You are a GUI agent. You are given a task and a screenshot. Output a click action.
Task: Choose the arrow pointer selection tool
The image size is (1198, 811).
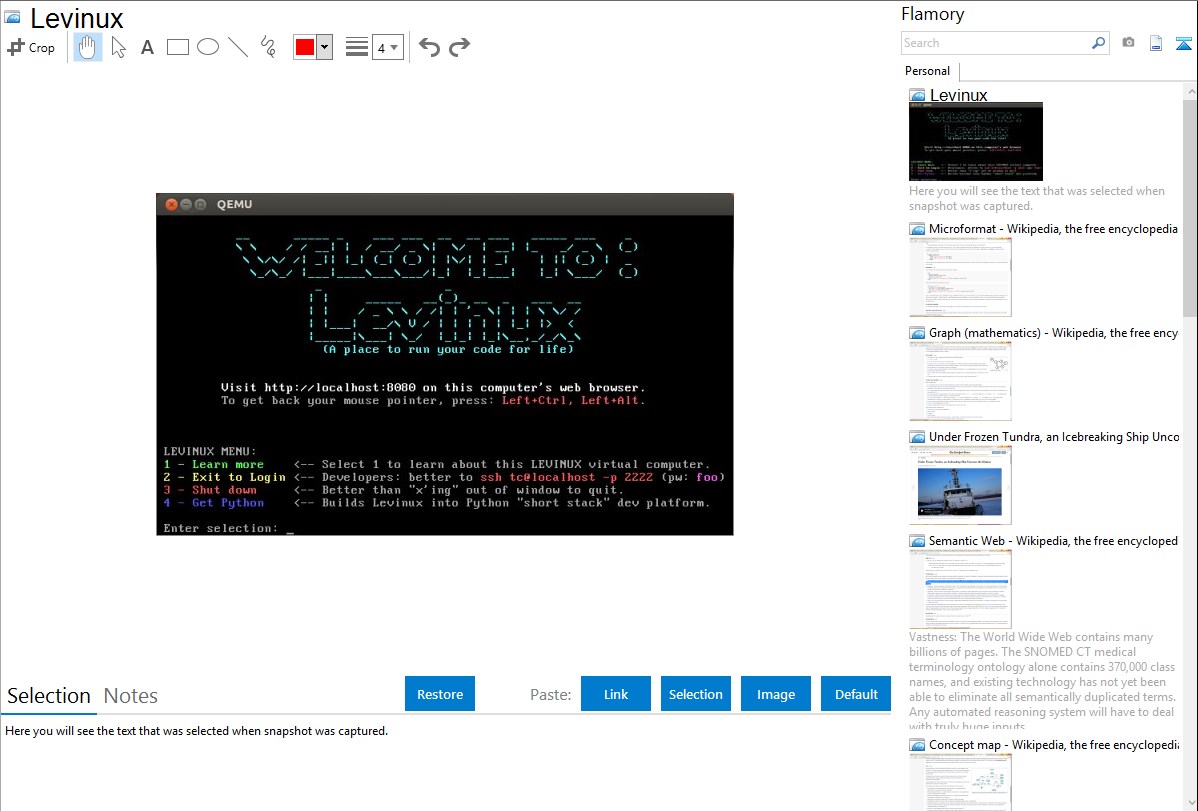(x=118, y=47)
